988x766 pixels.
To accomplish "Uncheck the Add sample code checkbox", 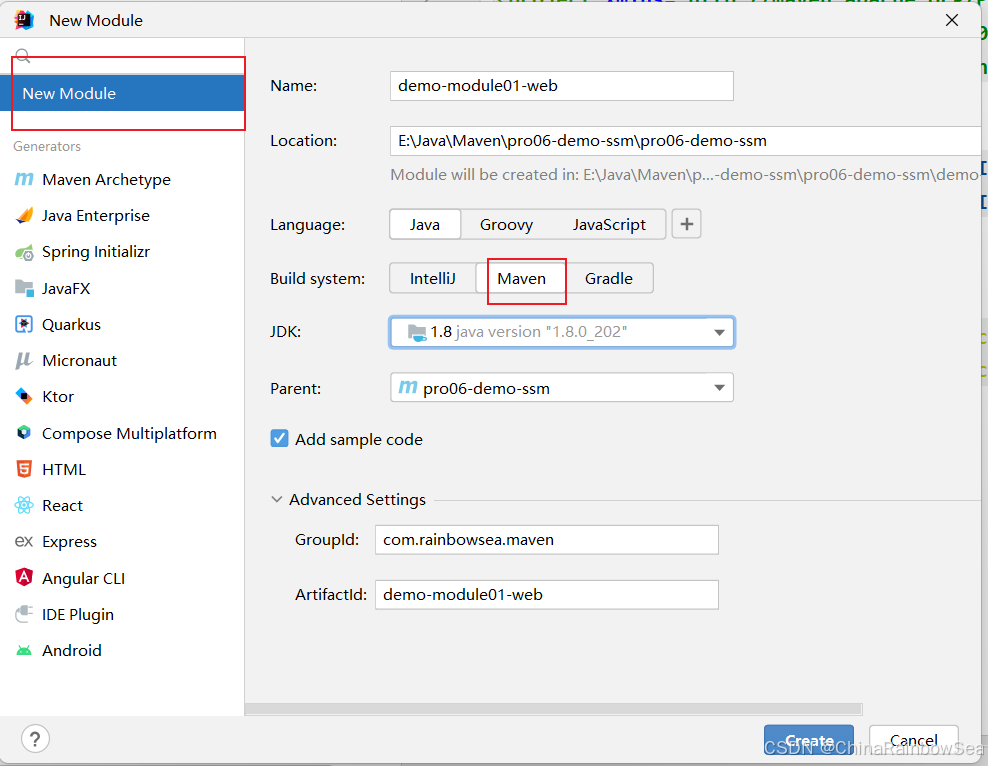I will [279, 438].
